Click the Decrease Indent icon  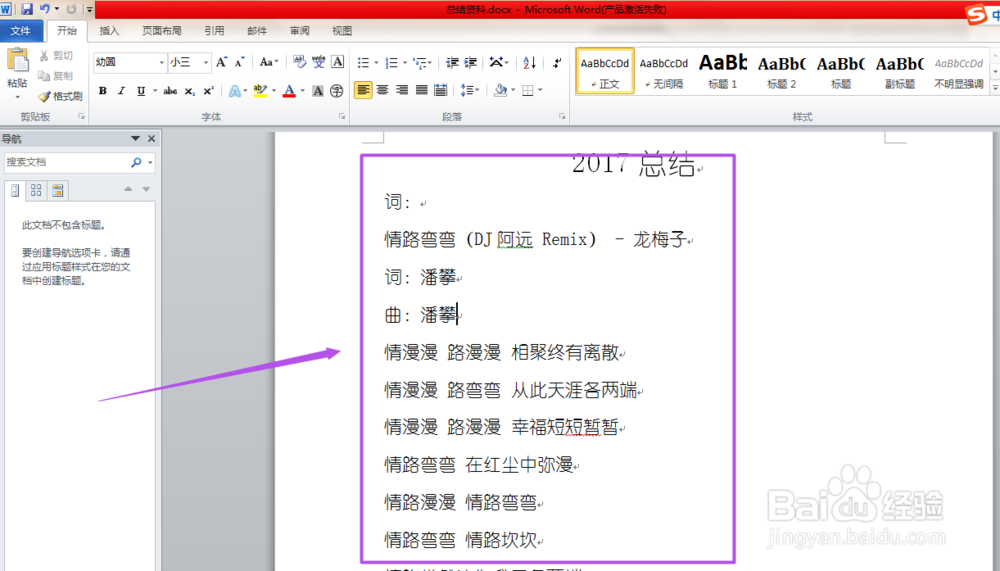click(x=452, y=63)
